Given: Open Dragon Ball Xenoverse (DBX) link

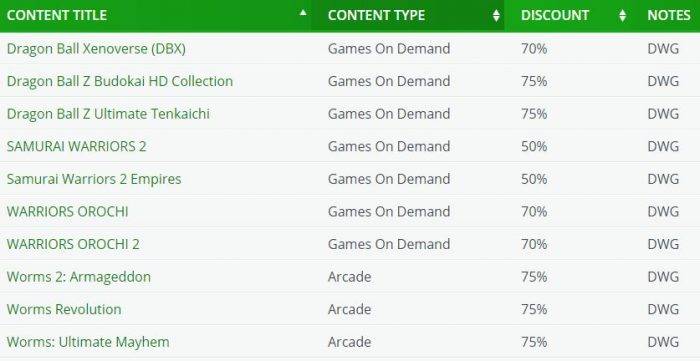Looking at the screenshot, I should (x=96, y=49).
